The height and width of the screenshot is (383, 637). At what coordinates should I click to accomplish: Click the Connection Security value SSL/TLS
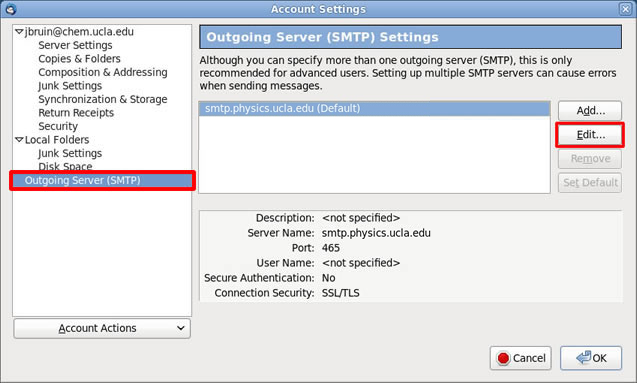coord(340,293)
